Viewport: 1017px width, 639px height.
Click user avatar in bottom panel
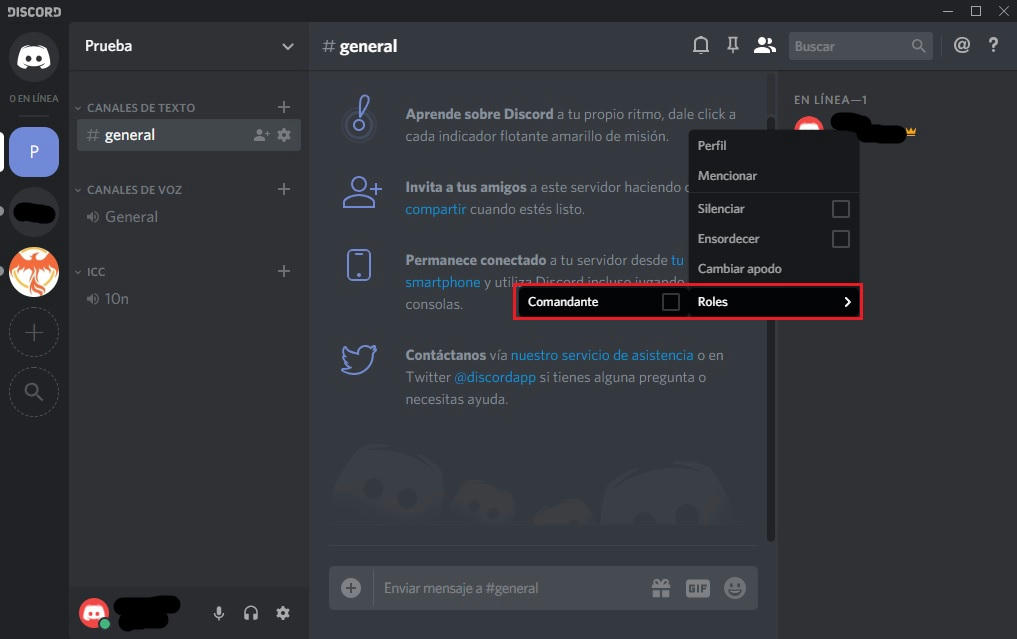click(x=94, y=613)
